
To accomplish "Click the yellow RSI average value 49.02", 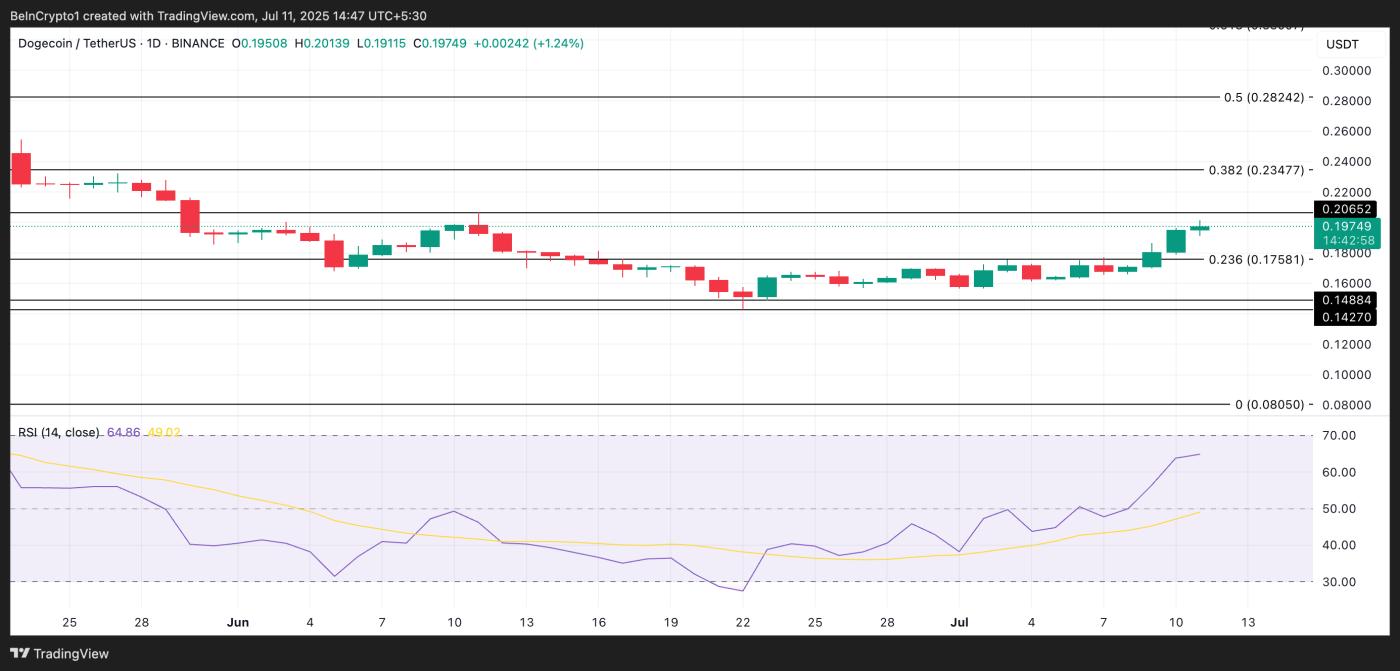I will [160, 433].
